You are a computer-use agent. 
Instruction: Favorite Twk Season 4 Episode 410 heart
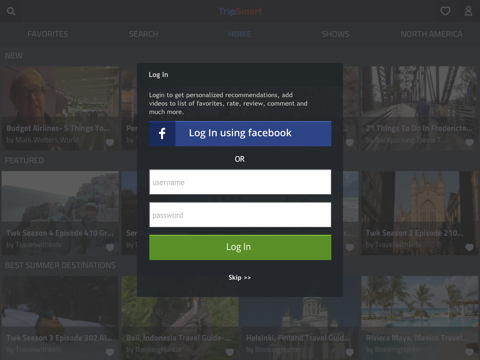point(110,247)
